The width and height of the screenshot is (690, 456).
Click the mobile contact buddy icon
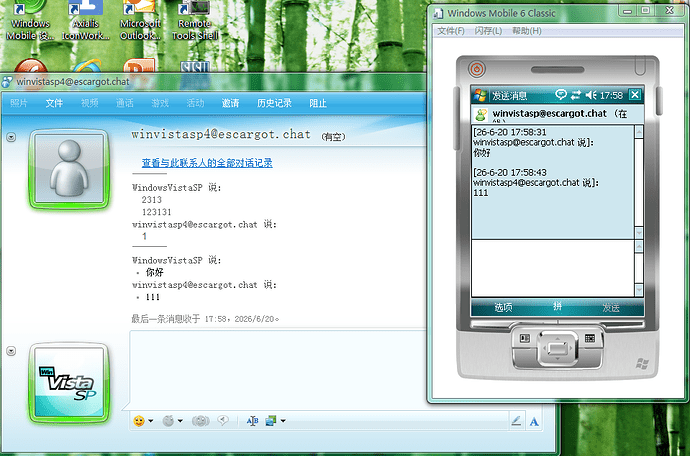click(x=481, y=115)
